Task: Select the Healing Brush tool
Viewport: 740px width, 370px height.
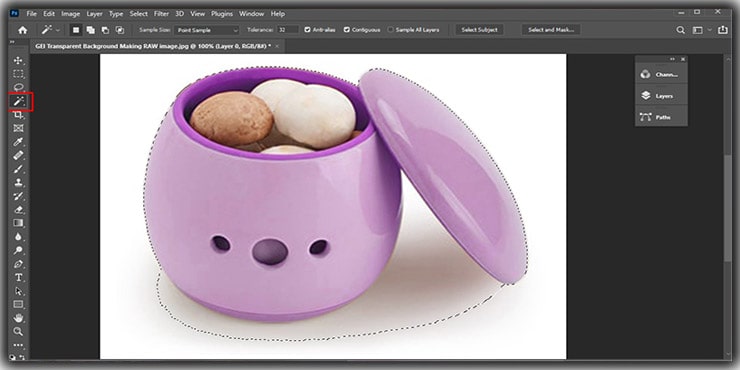Action: click(x=18, y=155)
